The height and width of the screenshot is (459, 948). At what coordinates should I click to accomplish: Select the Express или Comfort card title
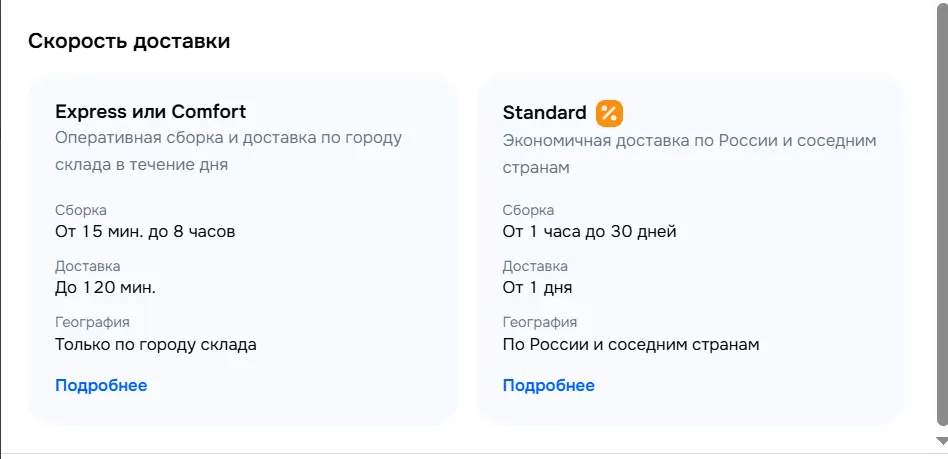click(150, 111)
